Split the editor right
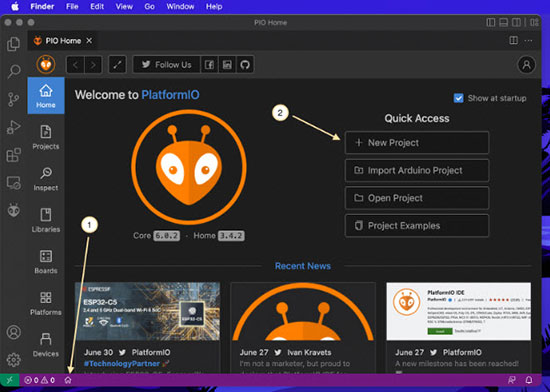 [x=514, y=41]
